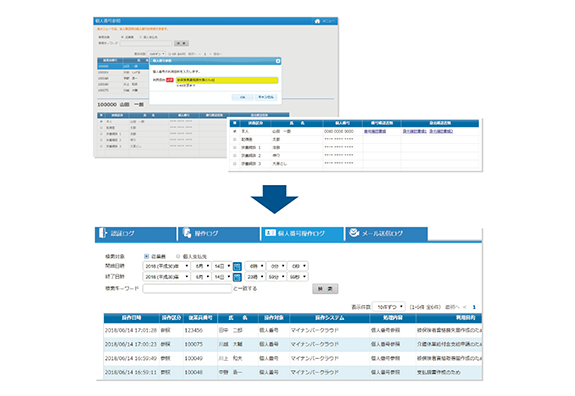Viewport: 575px width, 396px height.
Task: Open the 表示件数 10件ずつ dropdown
Action: (389, 307)
